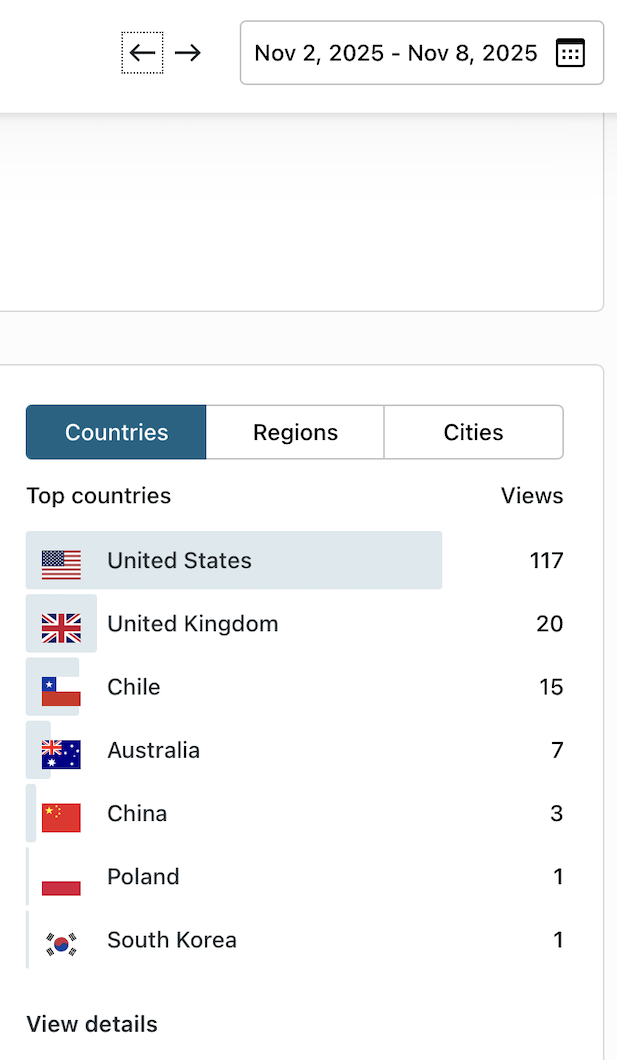Click the China flag icon
The image size is (617, 1060).
coord(61,817)
